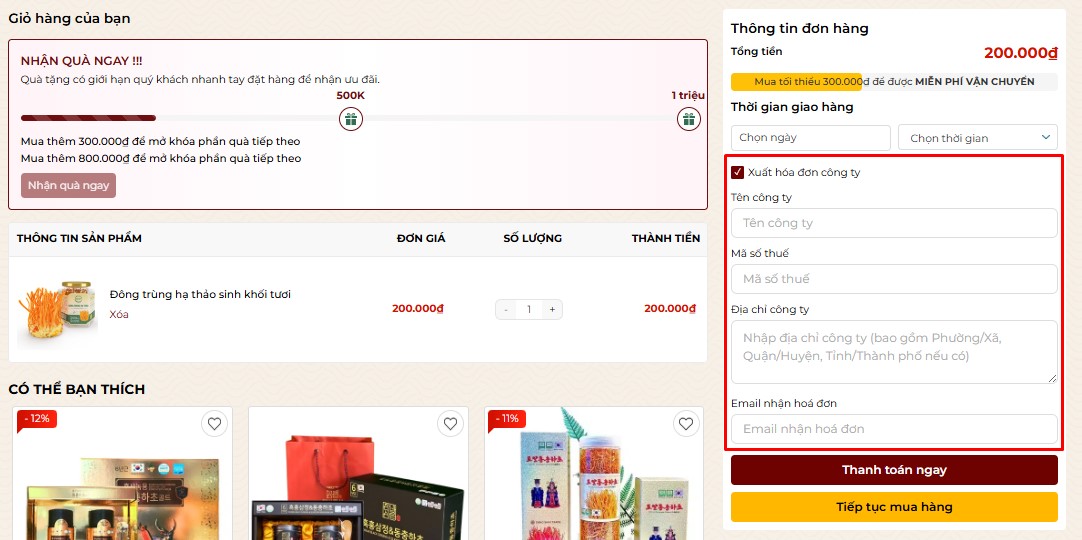This screenshot has height=540, width=1082.
Task: Click Thanh toán ngay to checkout
Action: [x=894, y=470]
